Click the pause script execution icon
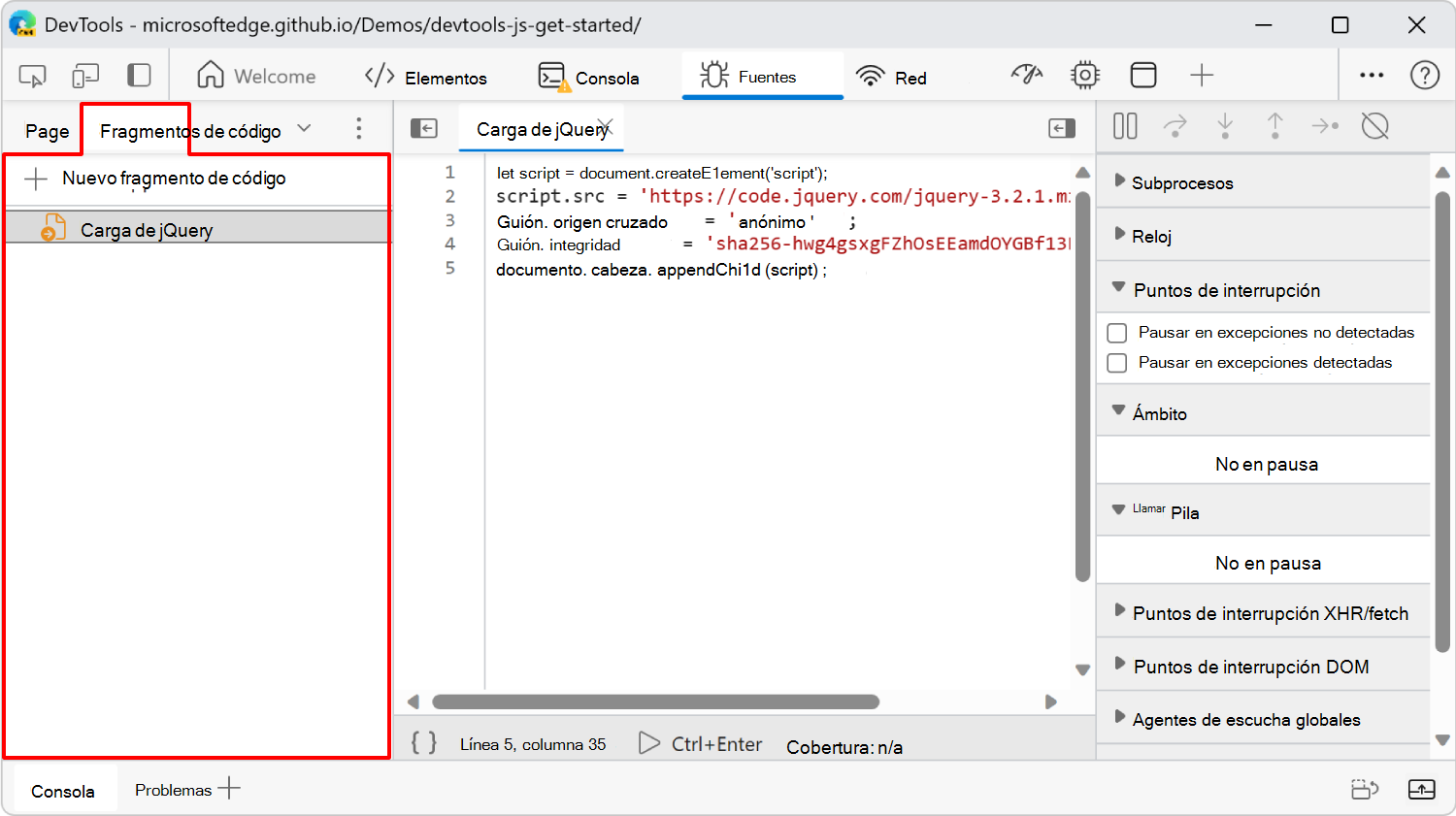 (1124, 126)
